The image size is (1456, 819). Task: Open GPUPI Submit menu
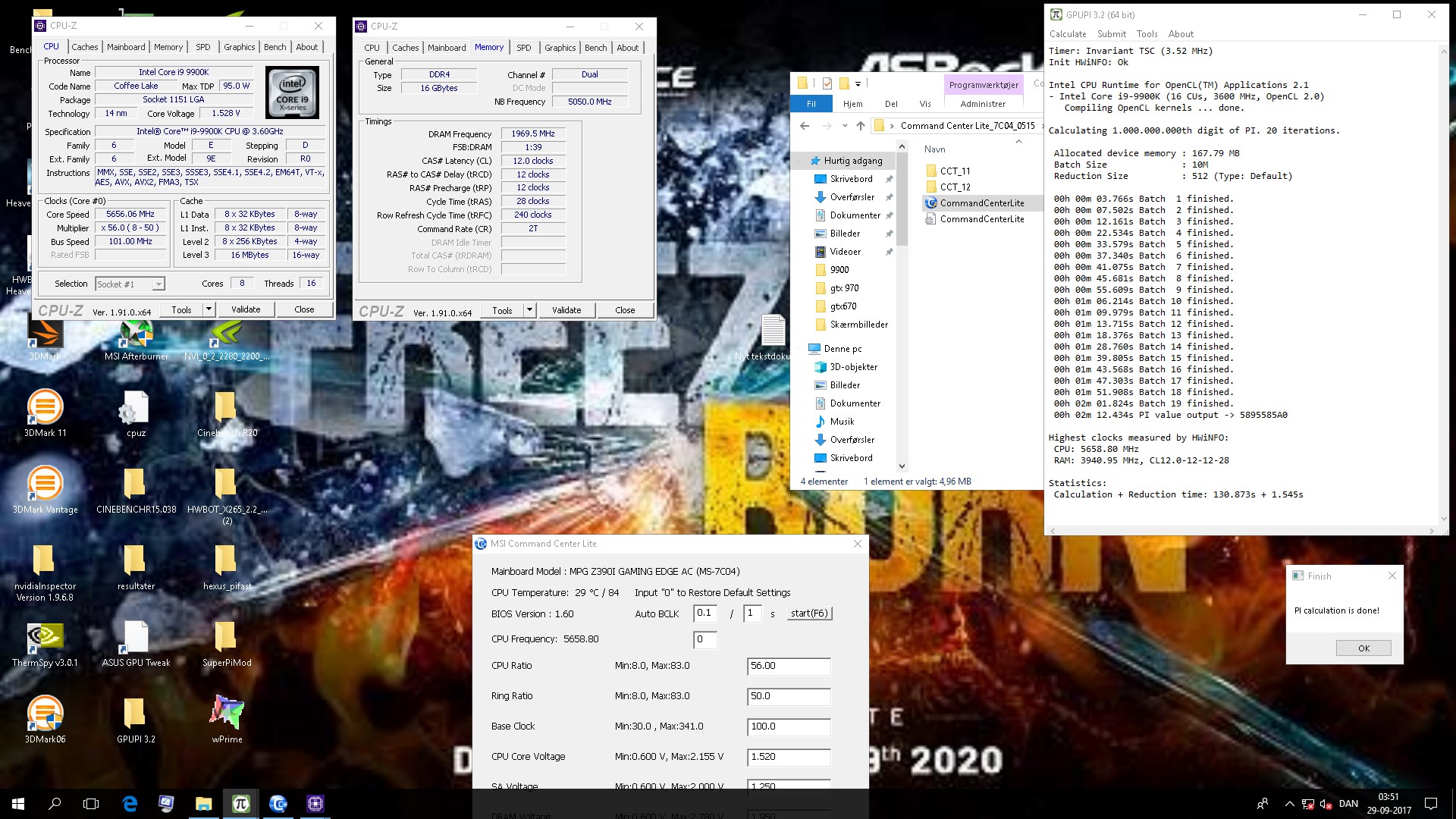(x=1112, y=34)
